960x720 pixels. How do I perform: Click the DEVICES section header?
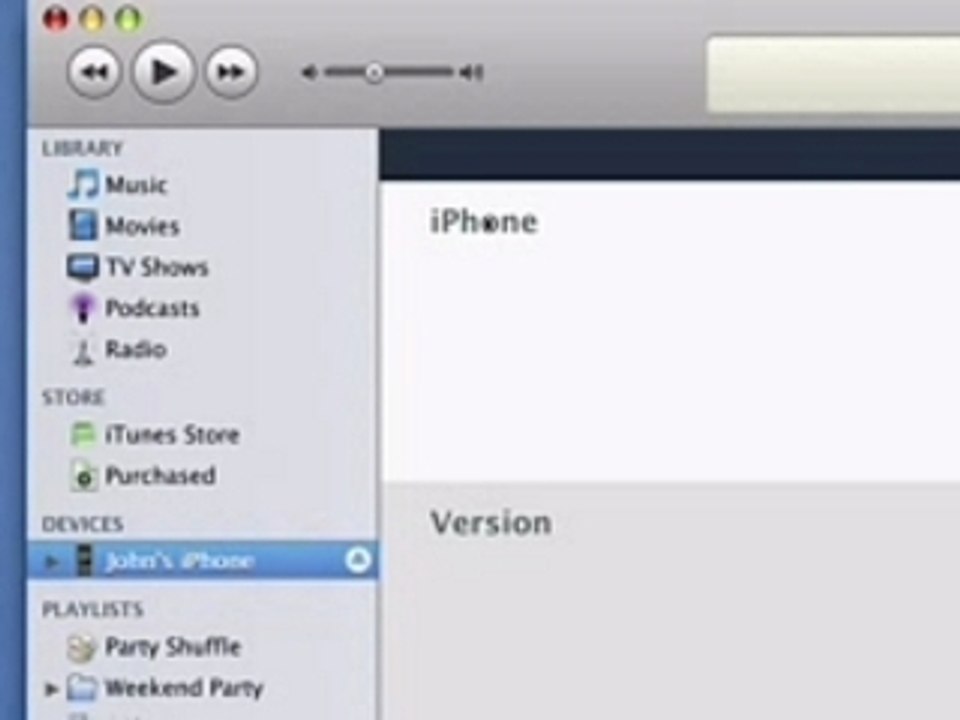(83, 524)
